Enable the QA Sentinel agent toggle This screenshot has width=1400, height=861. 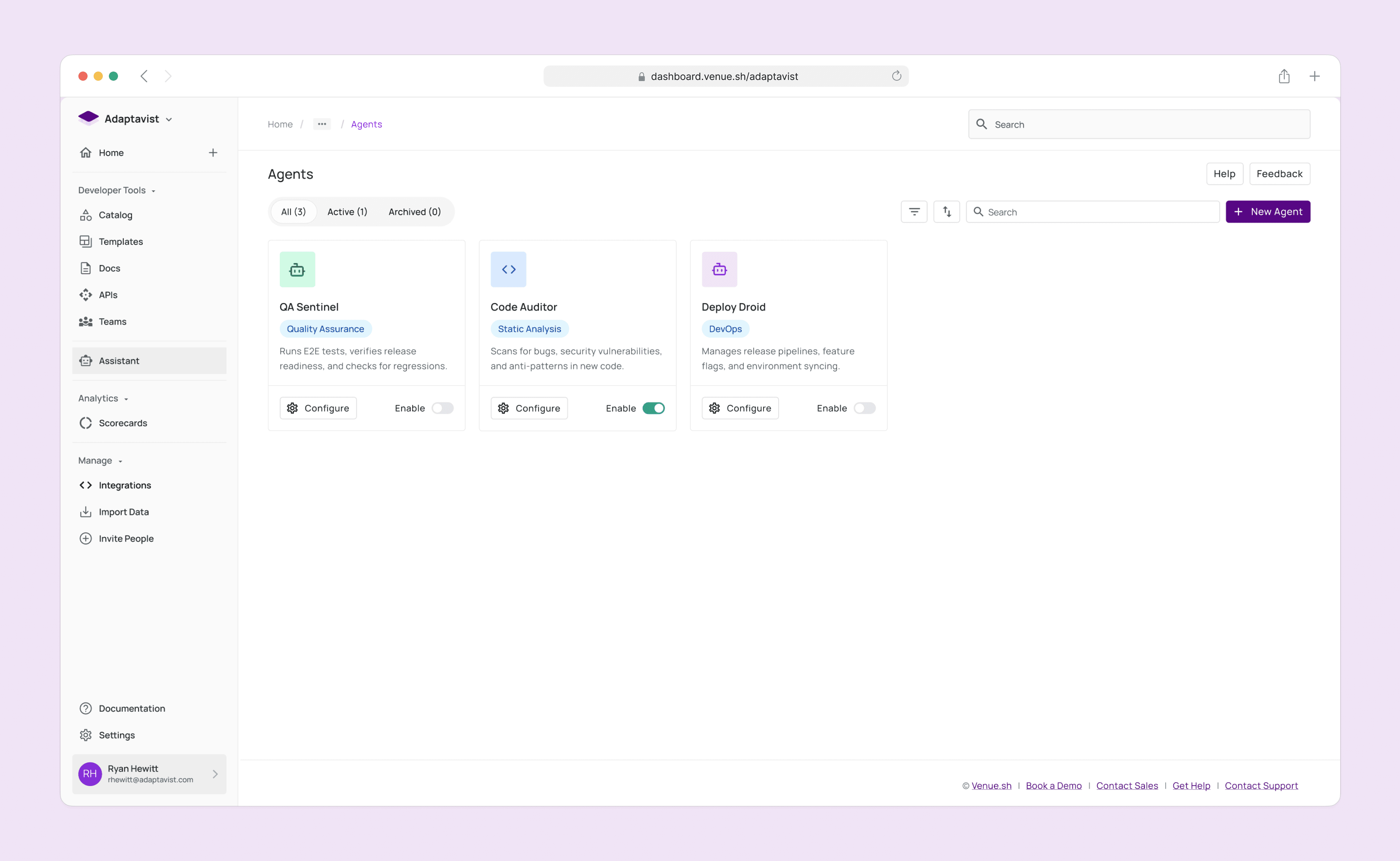click(442, 408)
